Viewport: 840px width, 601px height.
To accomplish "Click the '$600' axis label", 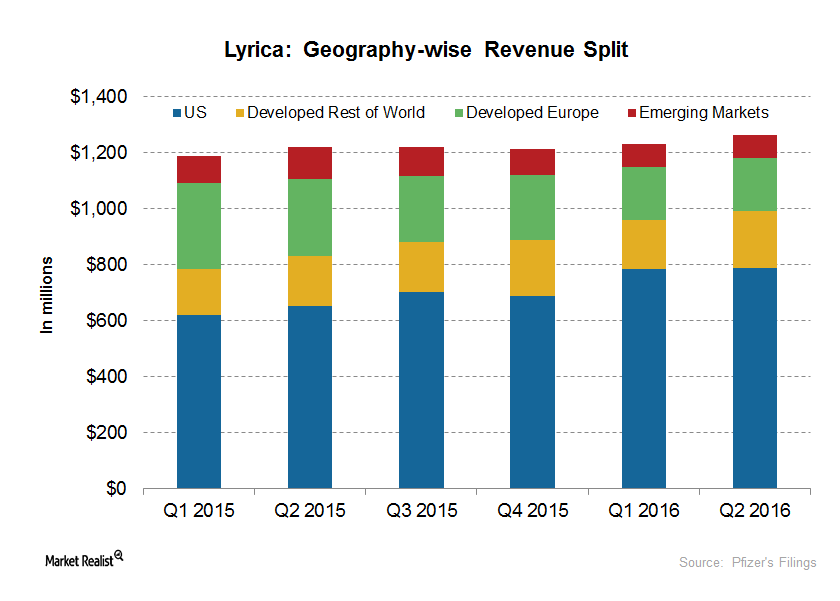I will coord(107,320).
